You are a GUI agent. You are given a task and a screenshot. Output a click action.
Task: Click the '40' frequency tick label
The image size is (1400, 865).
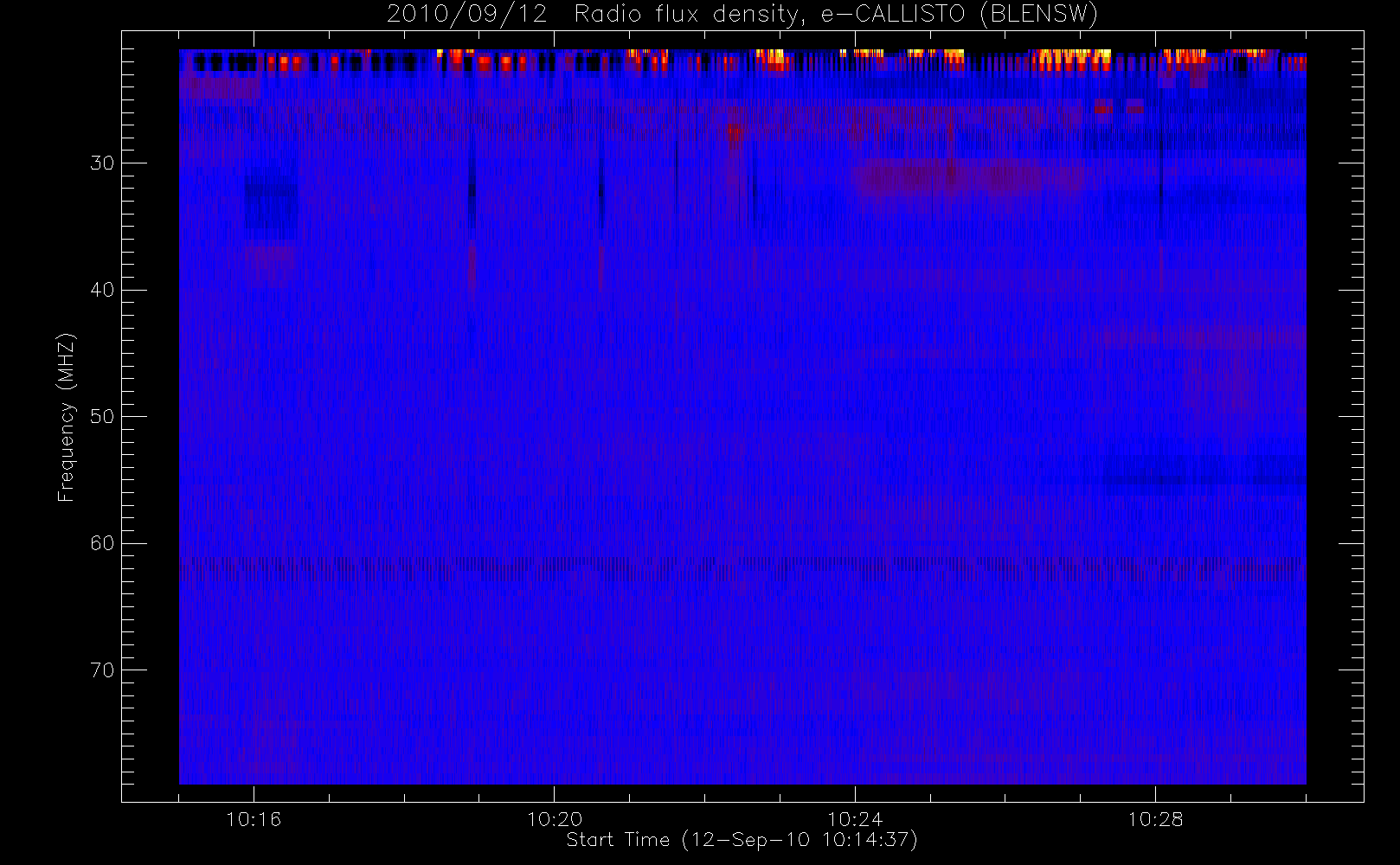(x=102, y=290)
